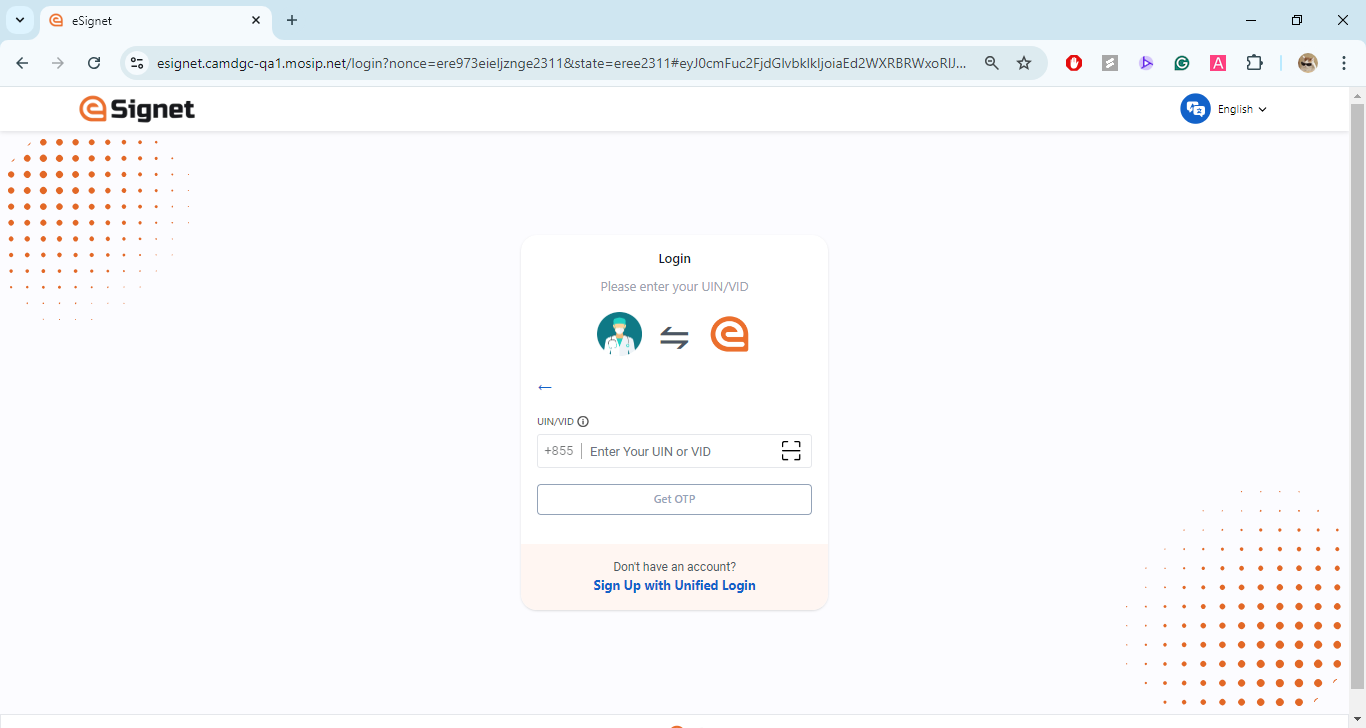Click the red Opera-style adblock extension icon

point(1074,63)
